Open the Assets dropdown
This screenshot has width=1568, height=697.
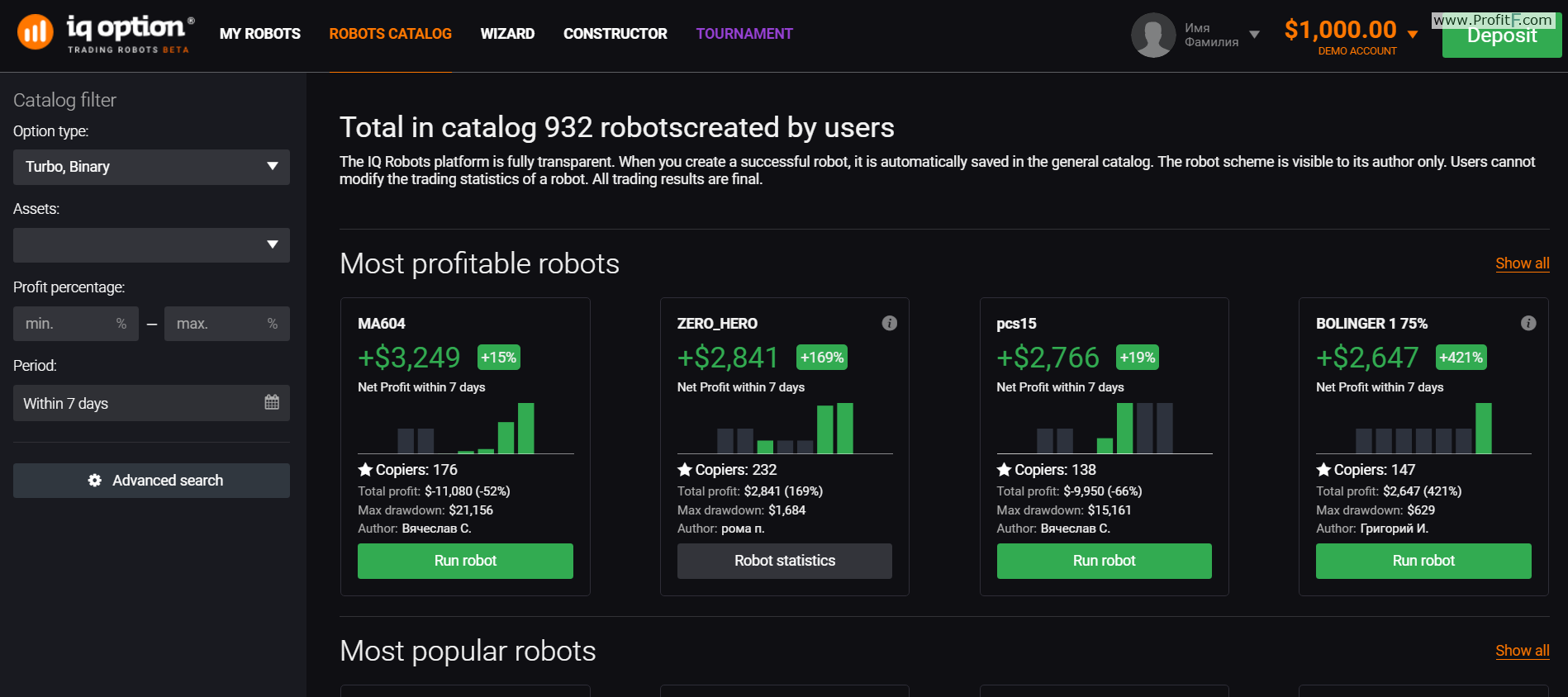tap(151, 245)
